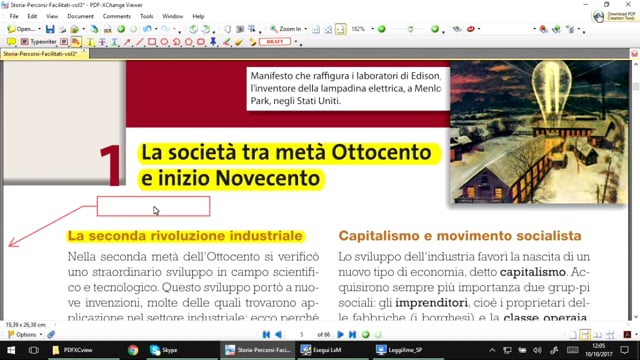Click the Fit Page view icon
The image size is (640, 360).
(328, 29)
